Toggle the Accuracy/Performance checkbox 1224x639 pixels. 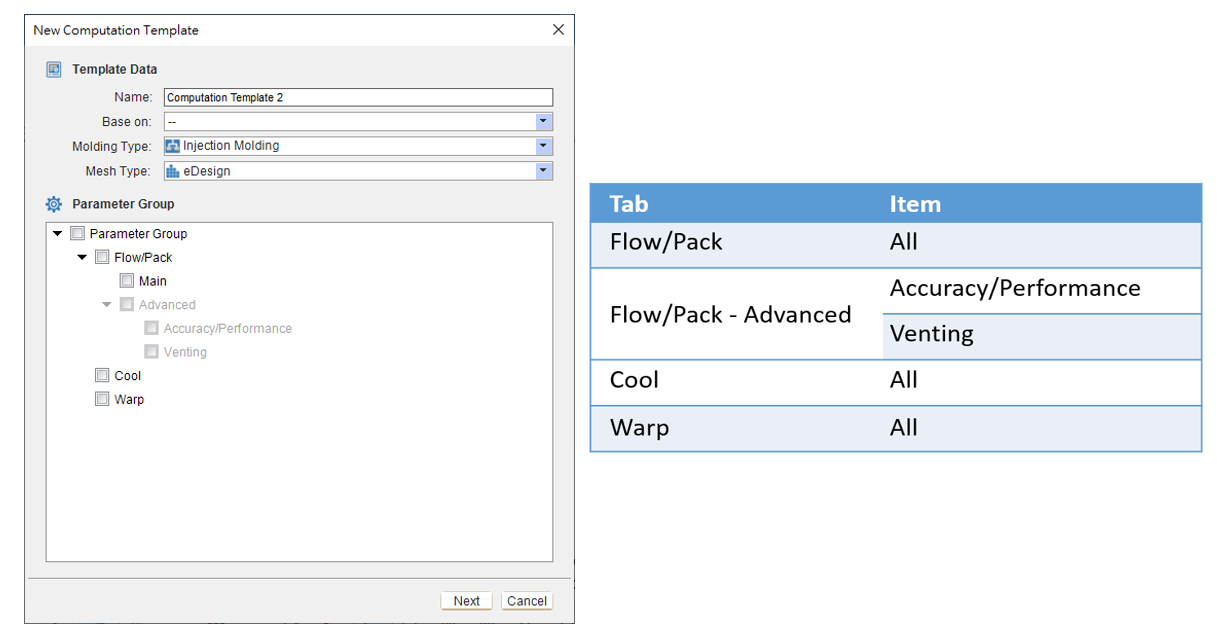tap(151, 328)
